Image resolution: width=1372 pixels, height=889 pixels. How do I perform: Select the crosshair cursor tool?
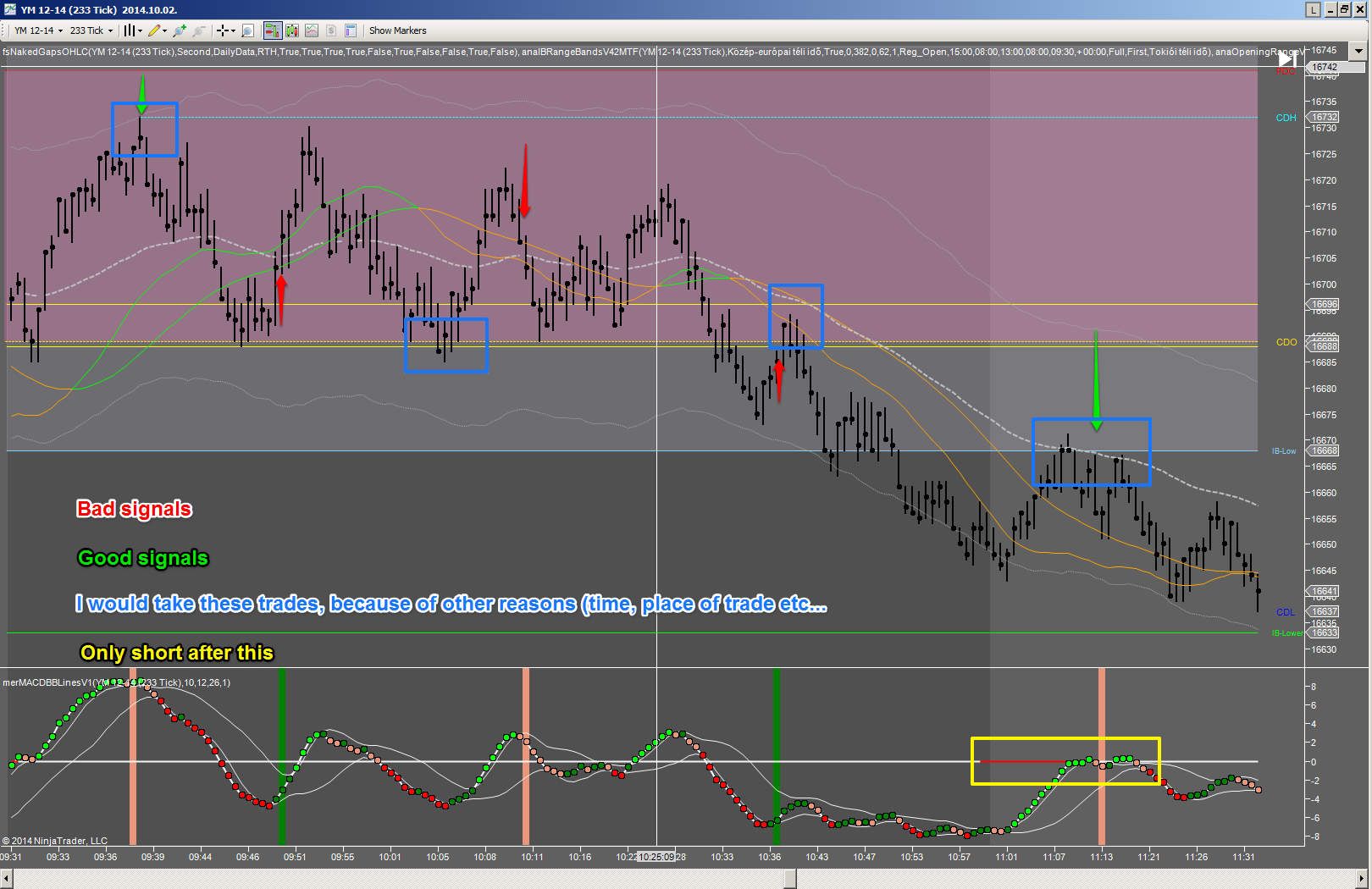pyautogui.click(x=222, y=30)
